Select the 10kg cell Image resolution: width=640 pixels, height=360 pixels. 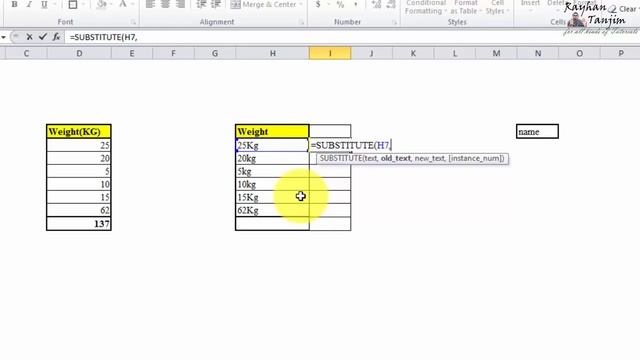(272, 184)
